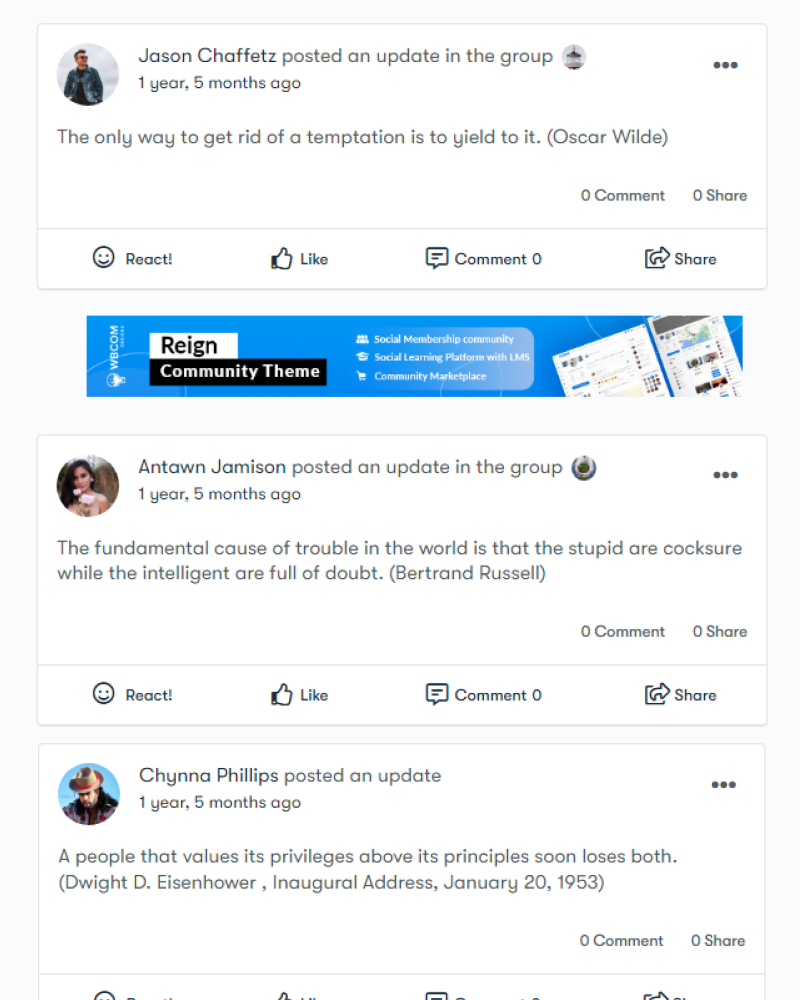Open the Chynna Phillips profile name link

(209, 776)
